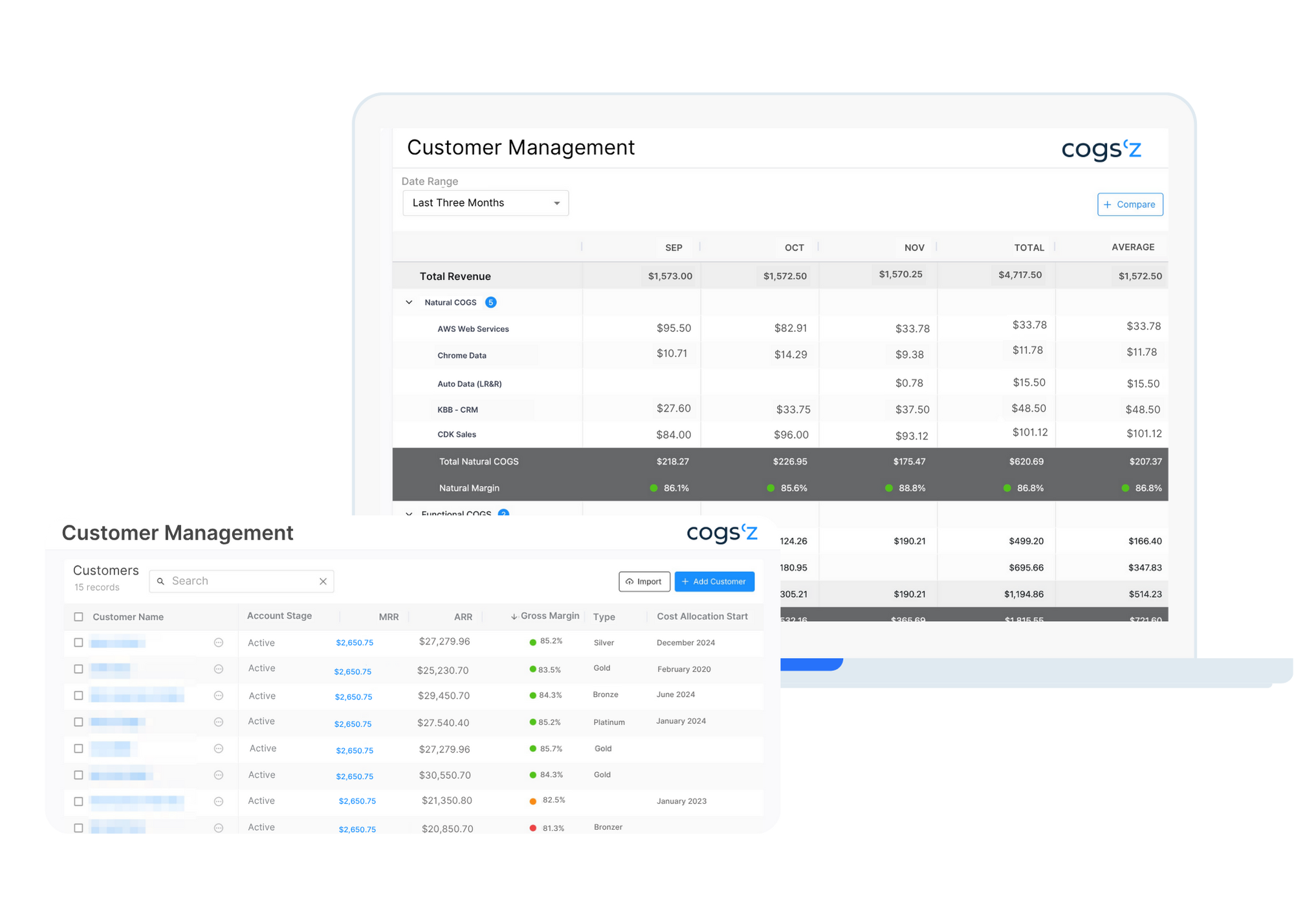The image size is (1294, 924).
Task: Open options circle for December 2024 customer
Action: 219,643
